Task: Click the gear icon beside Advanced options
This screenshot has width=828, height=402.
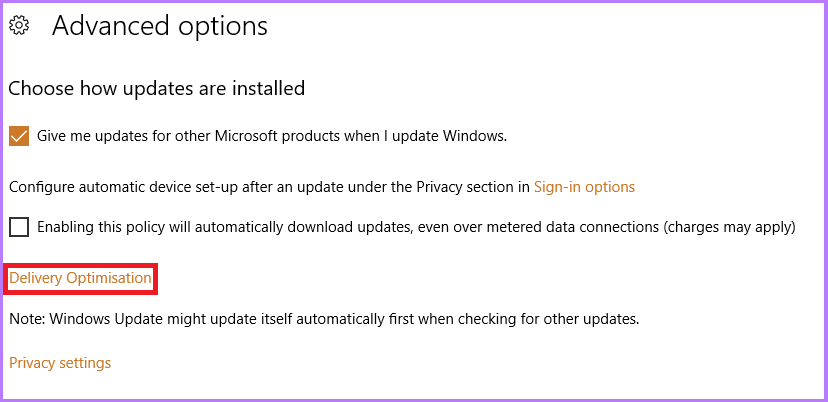Action: 18,27
